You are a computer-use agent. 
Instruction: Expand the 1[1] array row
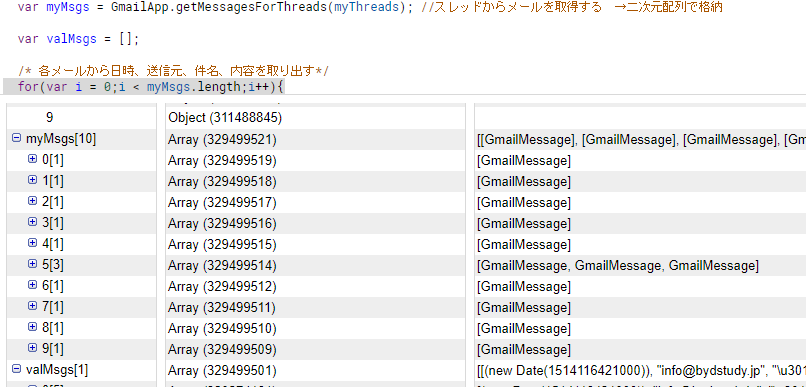click(x=32, y=180)
